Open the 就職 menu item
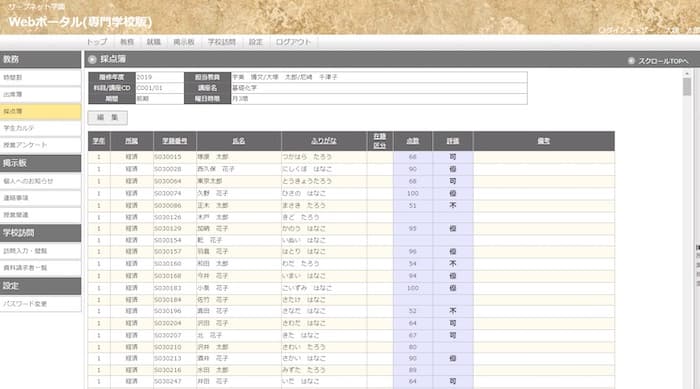This screenshot has height=389, width=700. [x=153, y=42]
